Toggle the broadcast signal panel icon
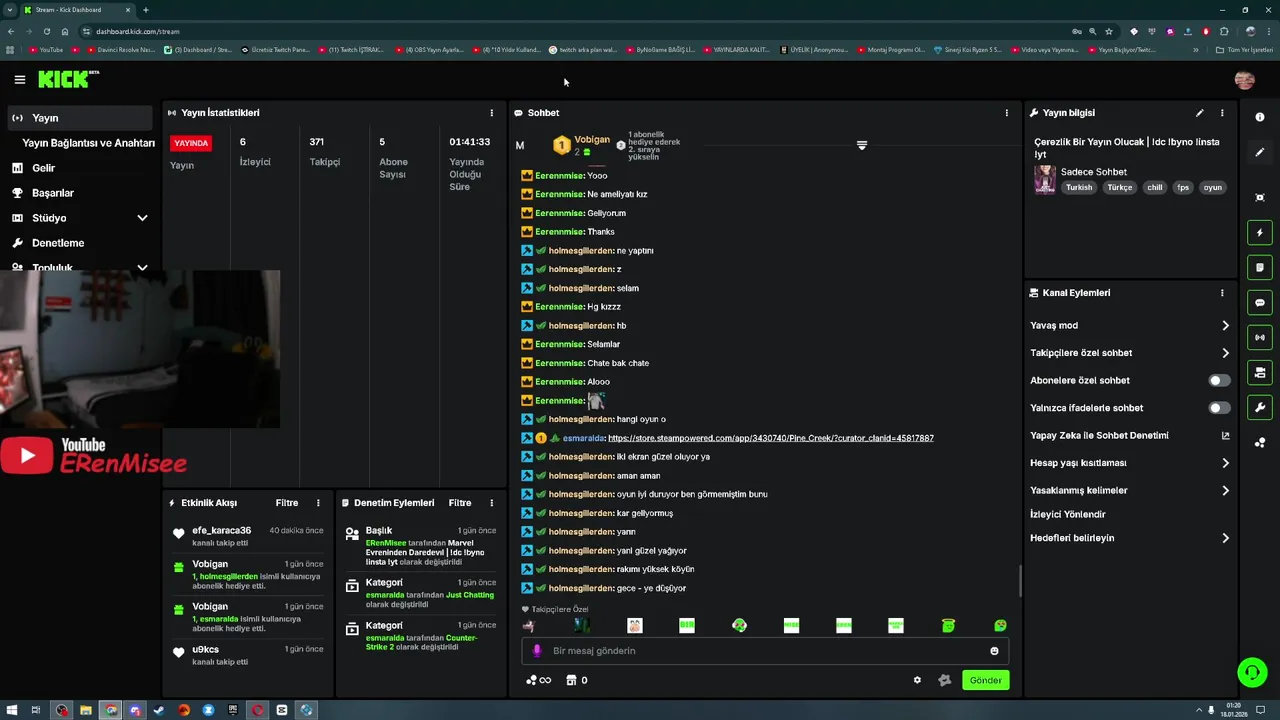 (1259, 337)
